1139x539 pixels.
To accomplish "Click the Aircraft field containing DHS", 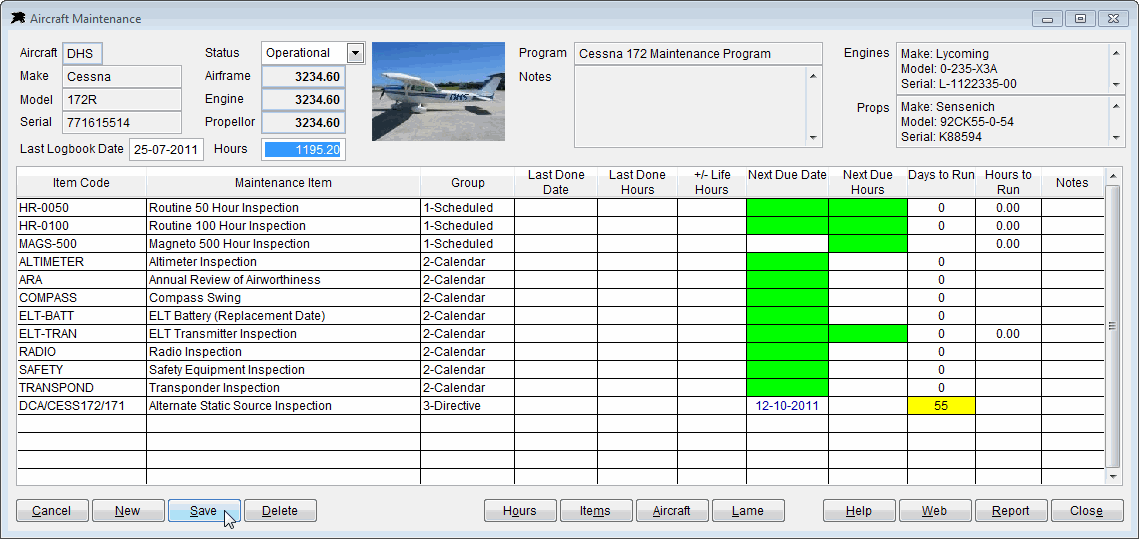I will pos(82,53).
